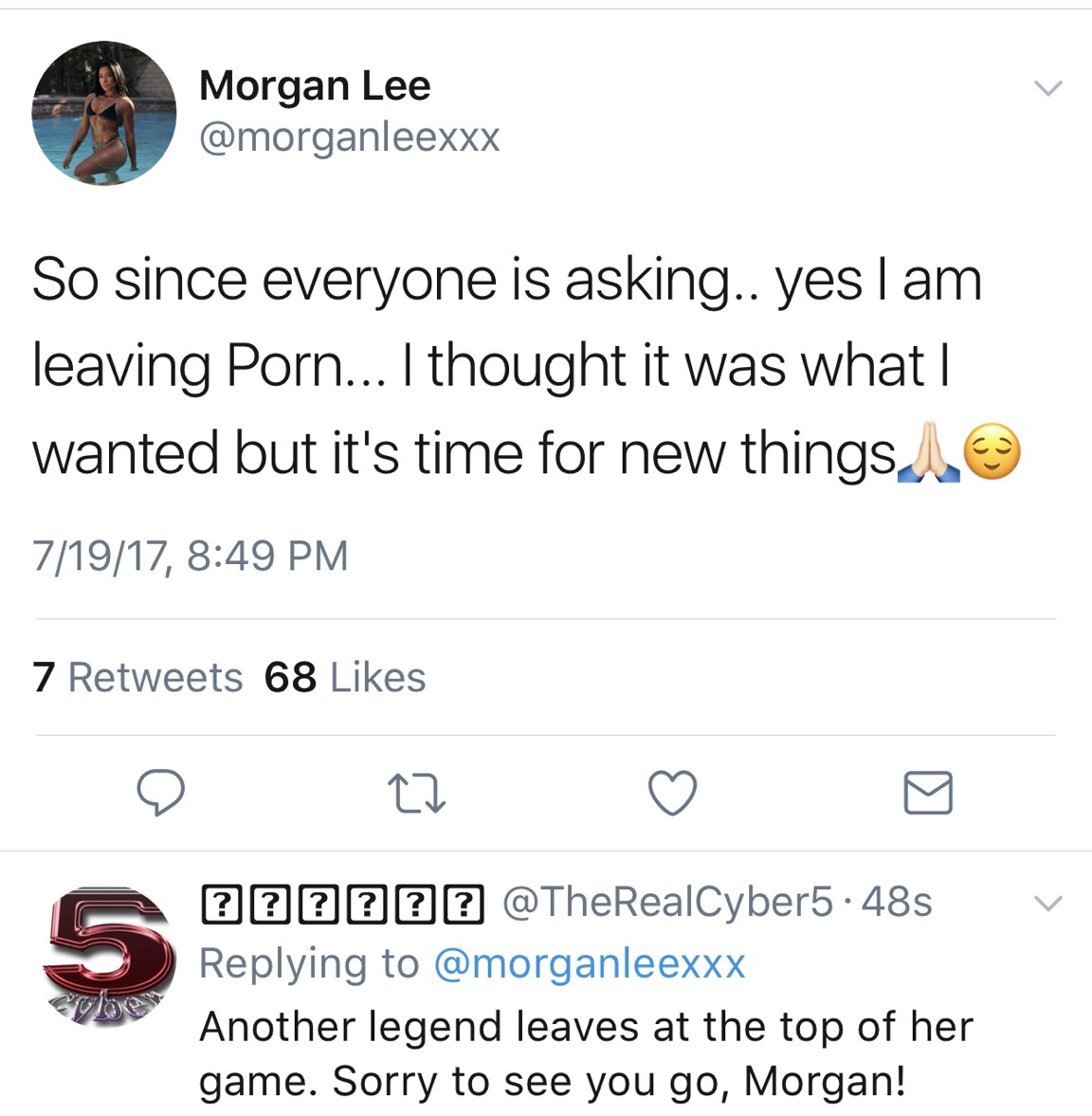Viewport: 1092px width, 1116px height.
Task: Open the blue @morganleexxx mention link
Action: [x=589, y=964]
